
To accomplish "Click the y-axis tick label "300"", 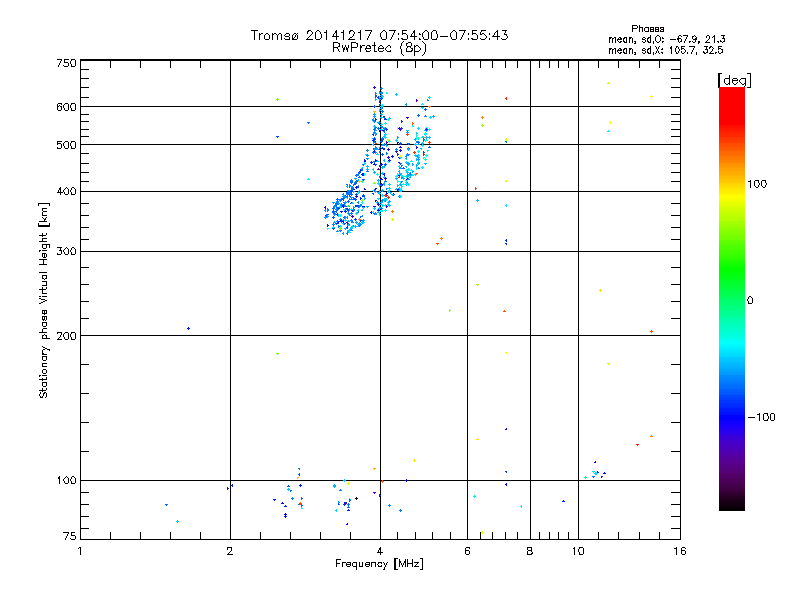I will coord(66,252).
